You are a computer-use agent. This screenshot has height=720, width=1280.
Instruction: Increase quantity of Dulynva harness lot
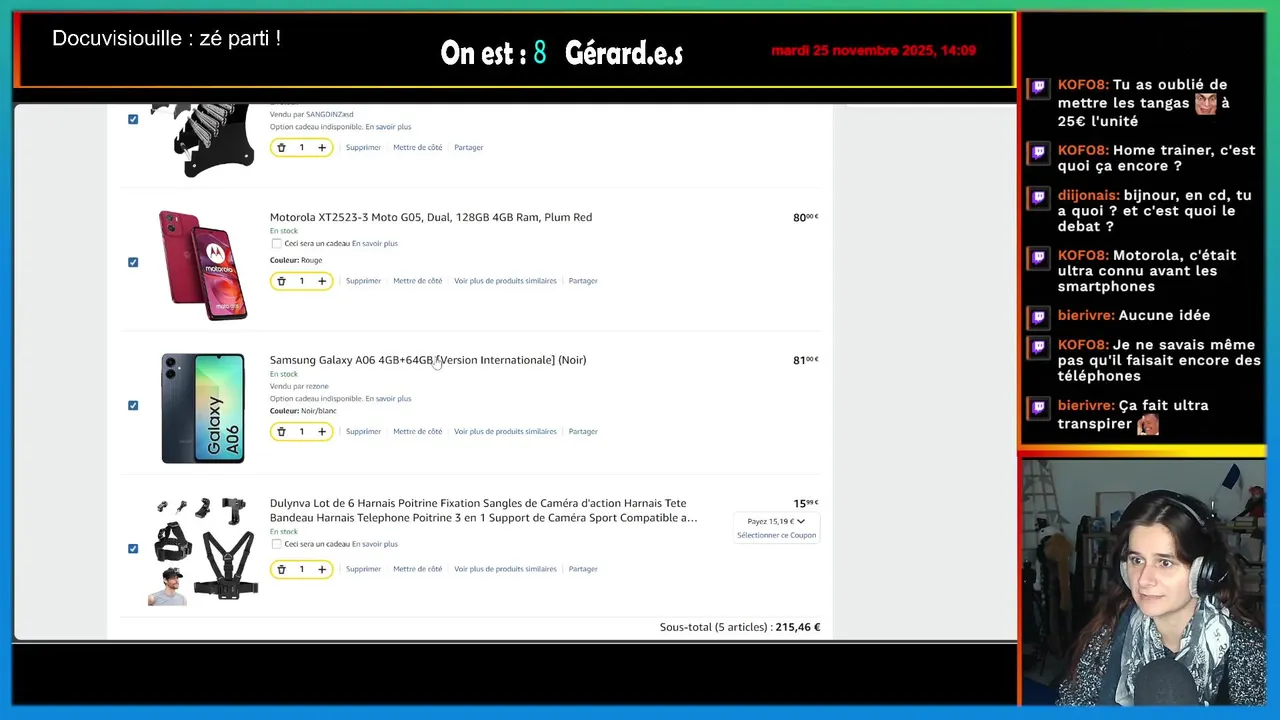[322, 569]
